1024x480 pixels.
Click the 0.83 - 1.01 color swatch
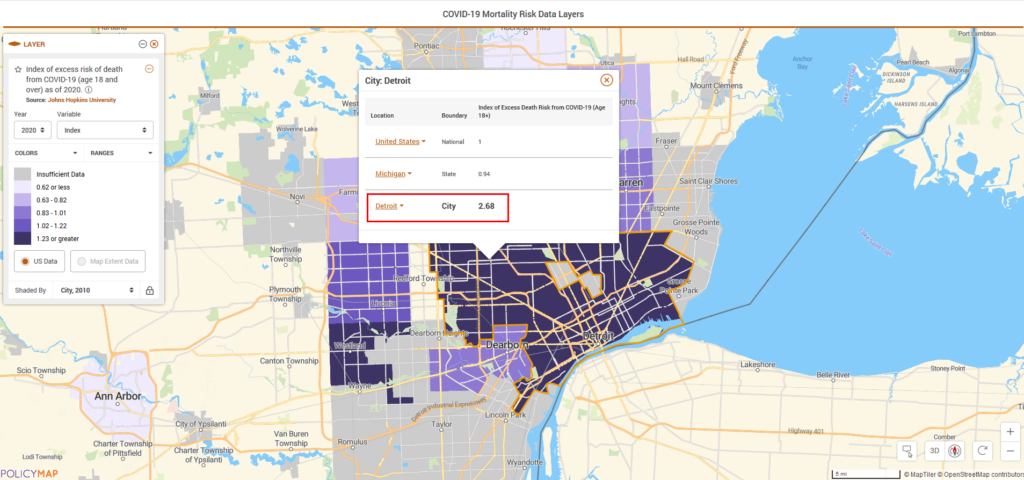coord(23,212)
